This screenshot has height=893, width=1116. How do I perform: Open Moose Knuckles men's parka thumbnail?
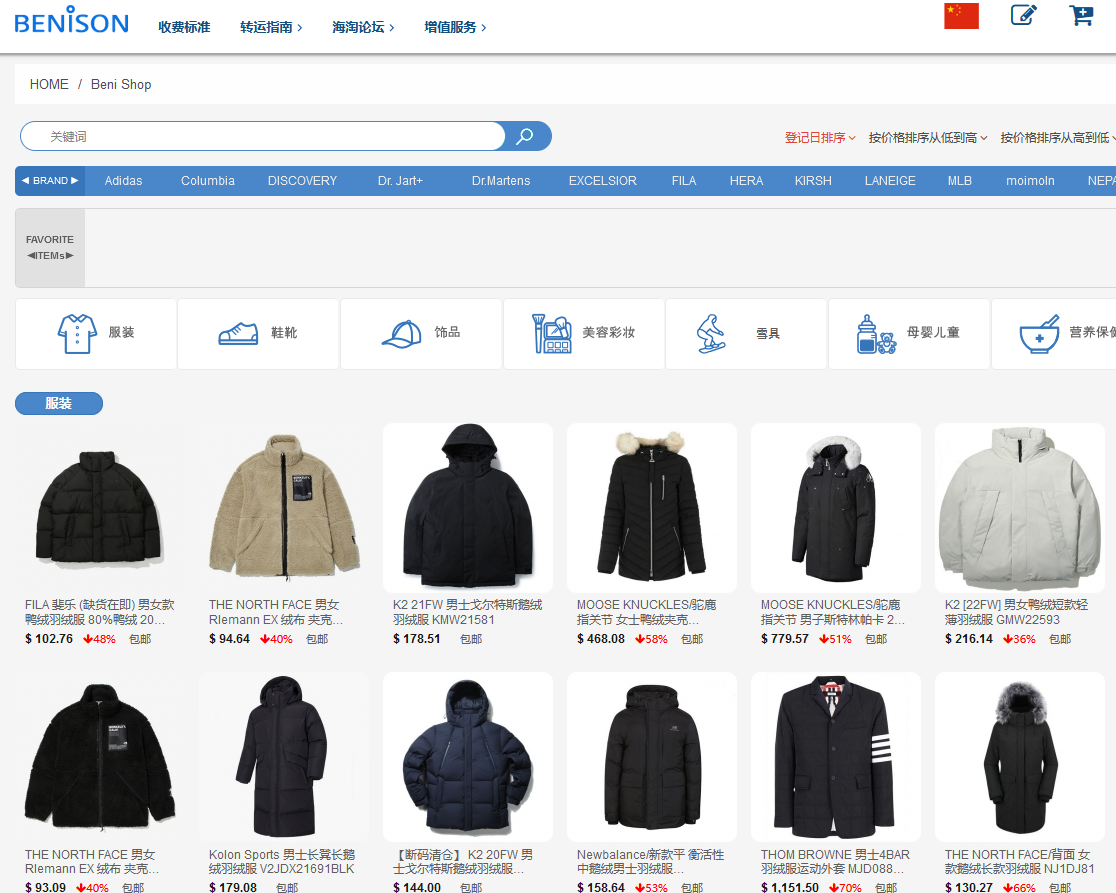click(836, 508)
